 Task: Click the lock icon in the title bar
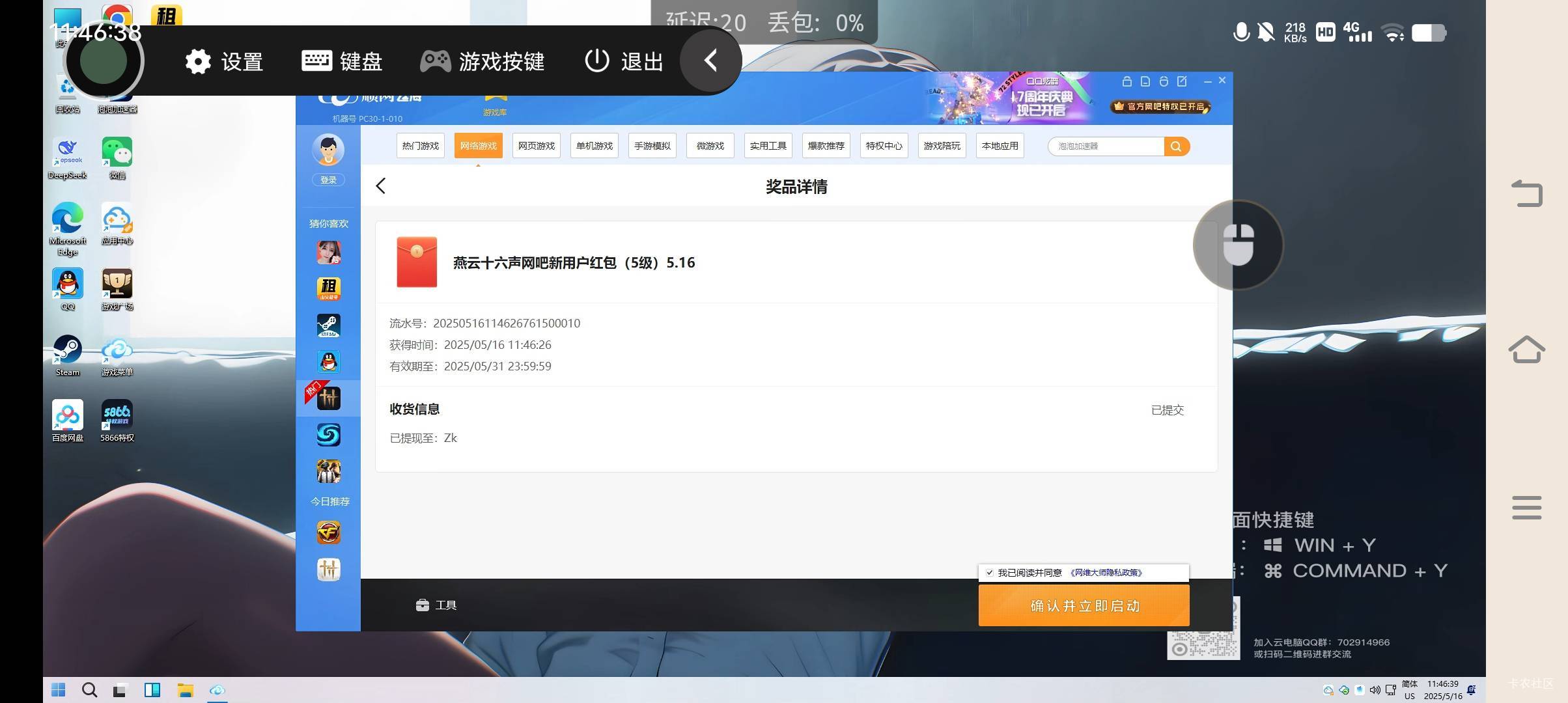tap(1127, 81)
